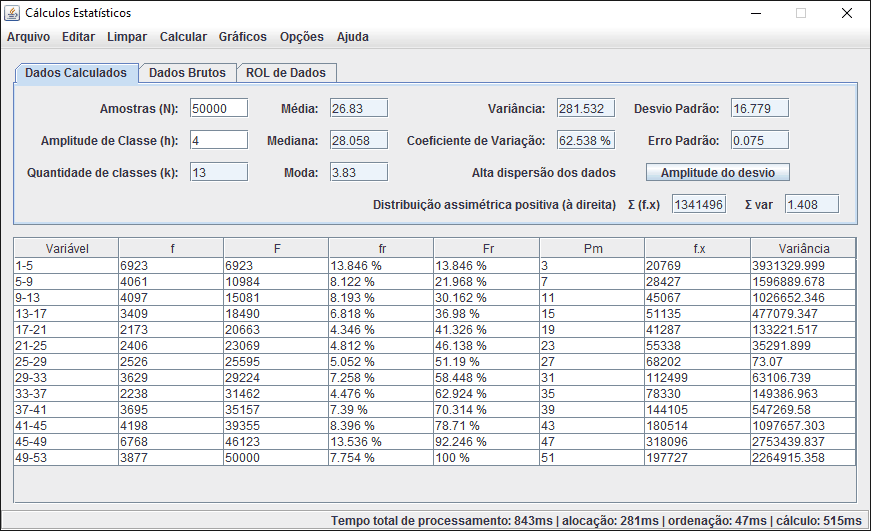The height and width of the screenshot is (531, 871).
Task: Close the Cálculos Estatísticos window
Action: tap(847, 13)
